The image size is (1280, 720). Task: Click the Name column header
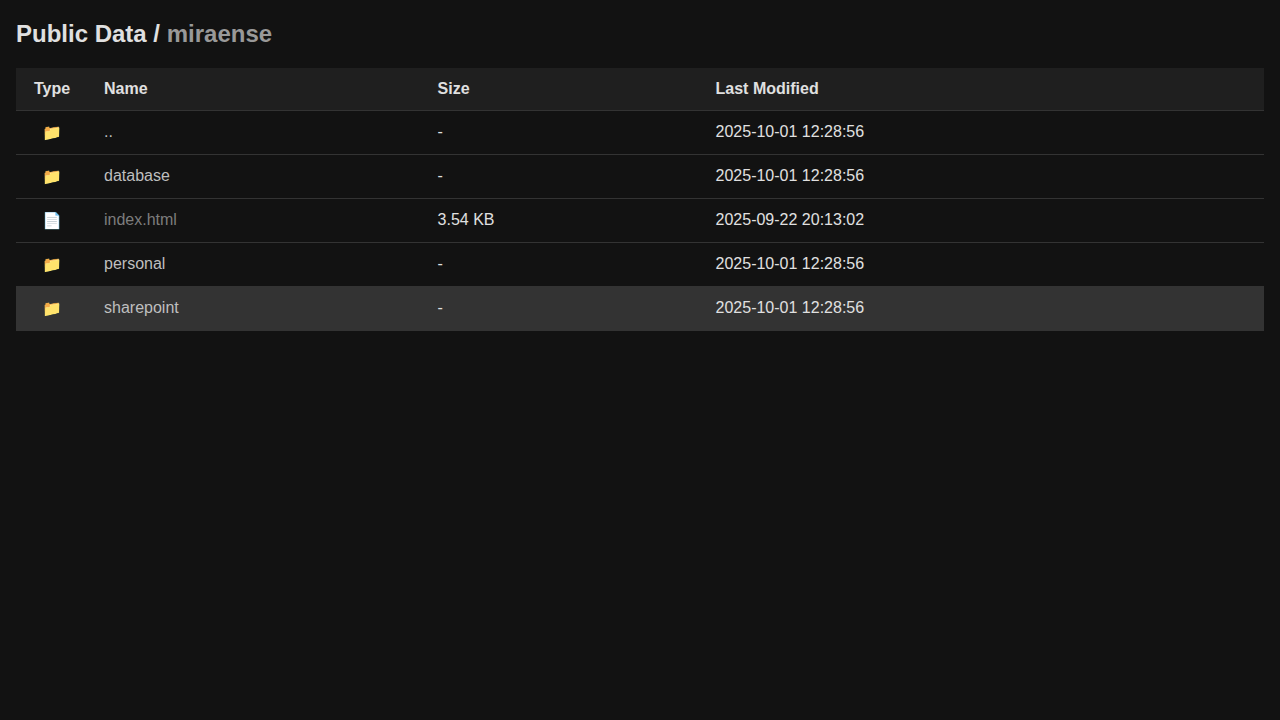click(x=125, y=89)
